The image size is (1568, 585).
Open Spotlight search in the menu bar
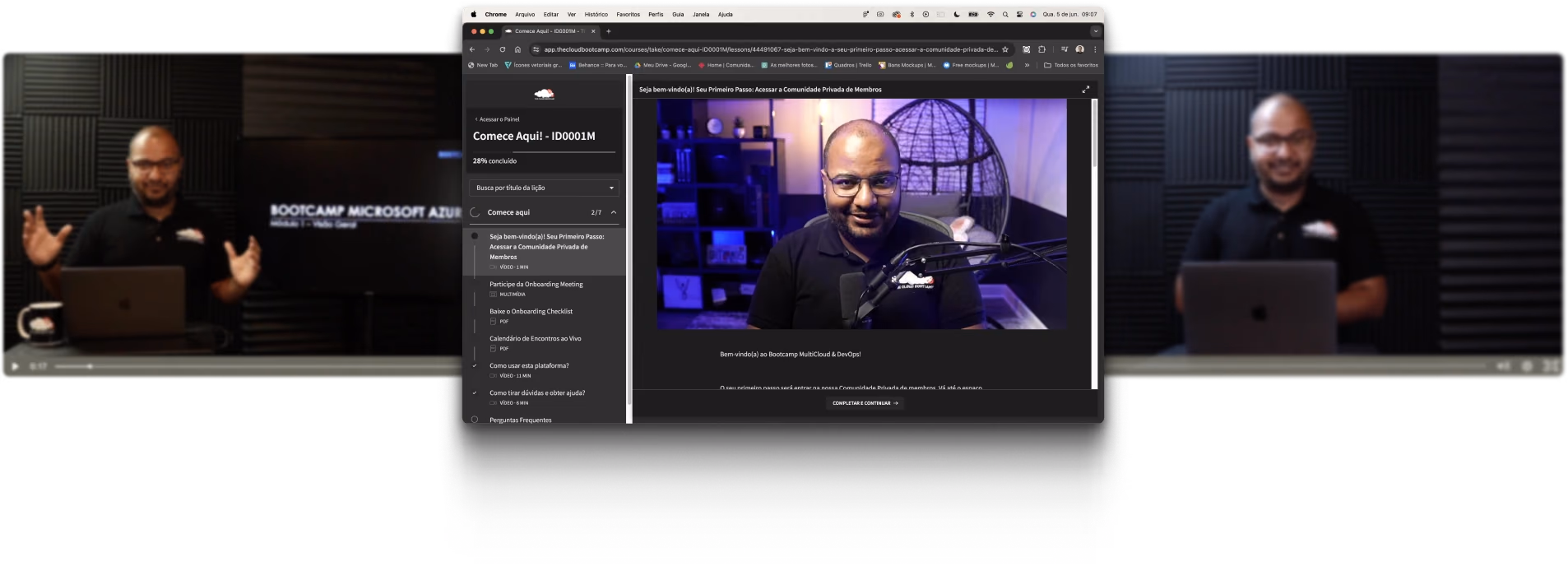click(1005, 14)
